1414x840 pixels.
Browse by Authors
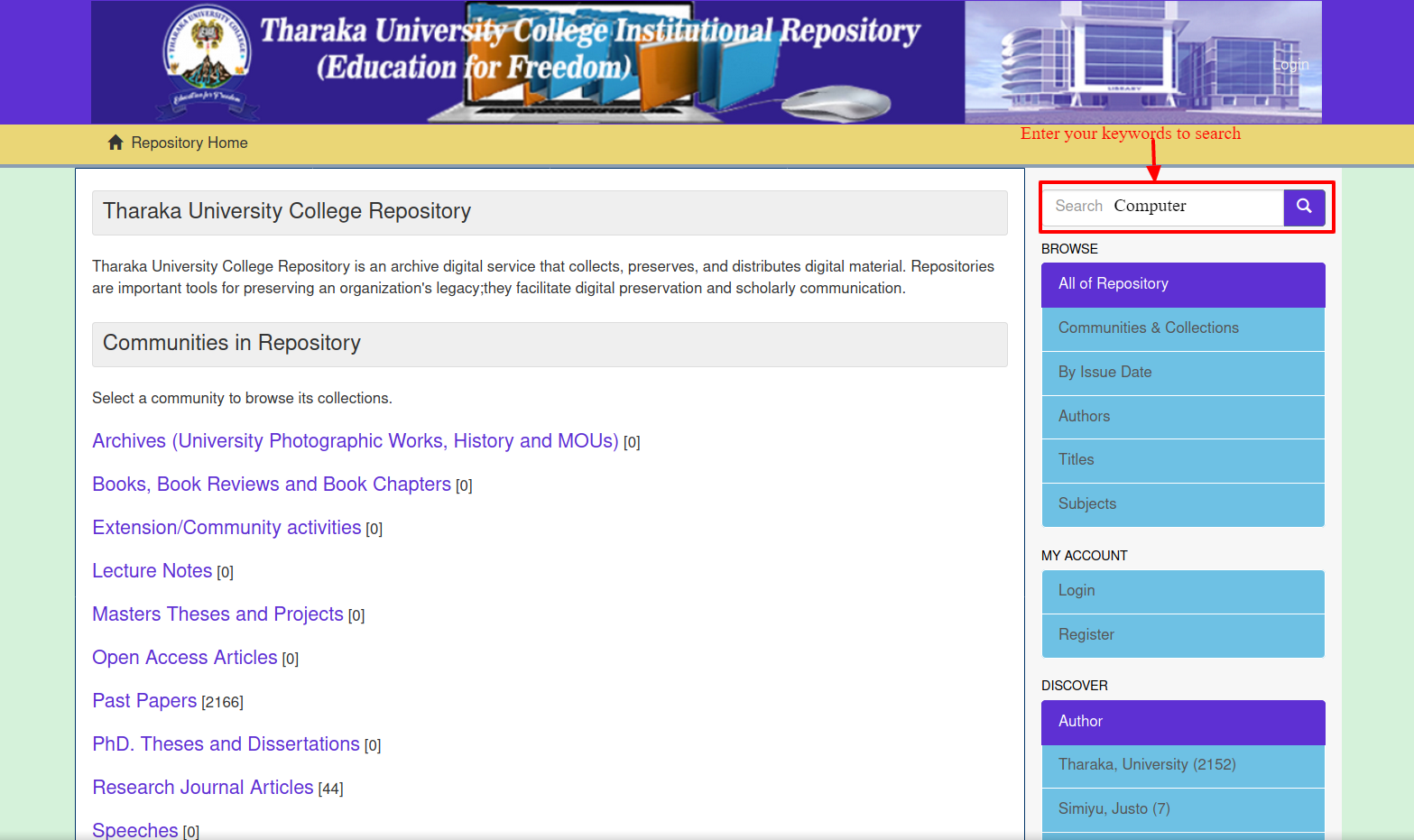(x=1183, y=417)
